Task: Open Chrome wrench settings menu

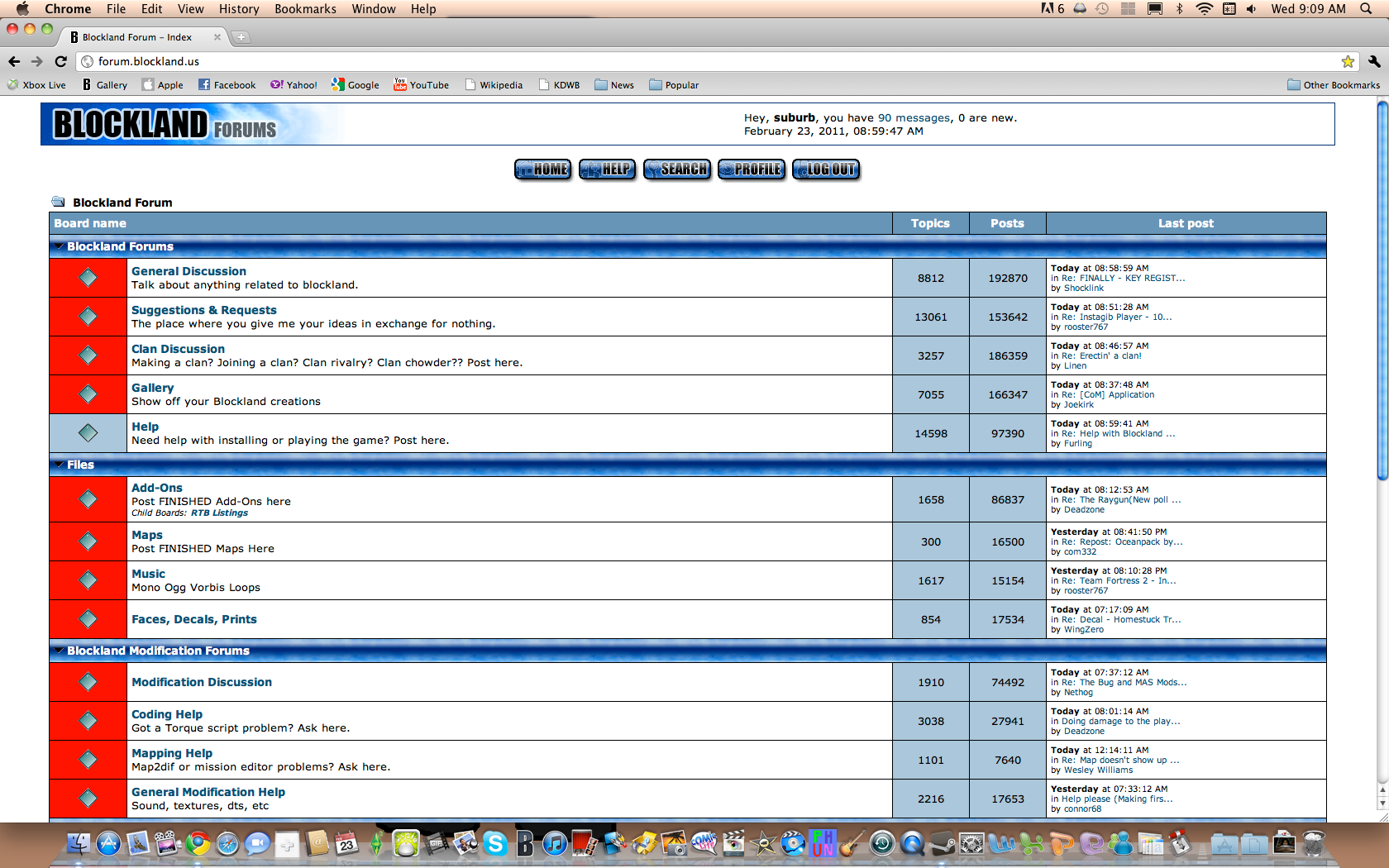Action: click(x=1373, y=61)
